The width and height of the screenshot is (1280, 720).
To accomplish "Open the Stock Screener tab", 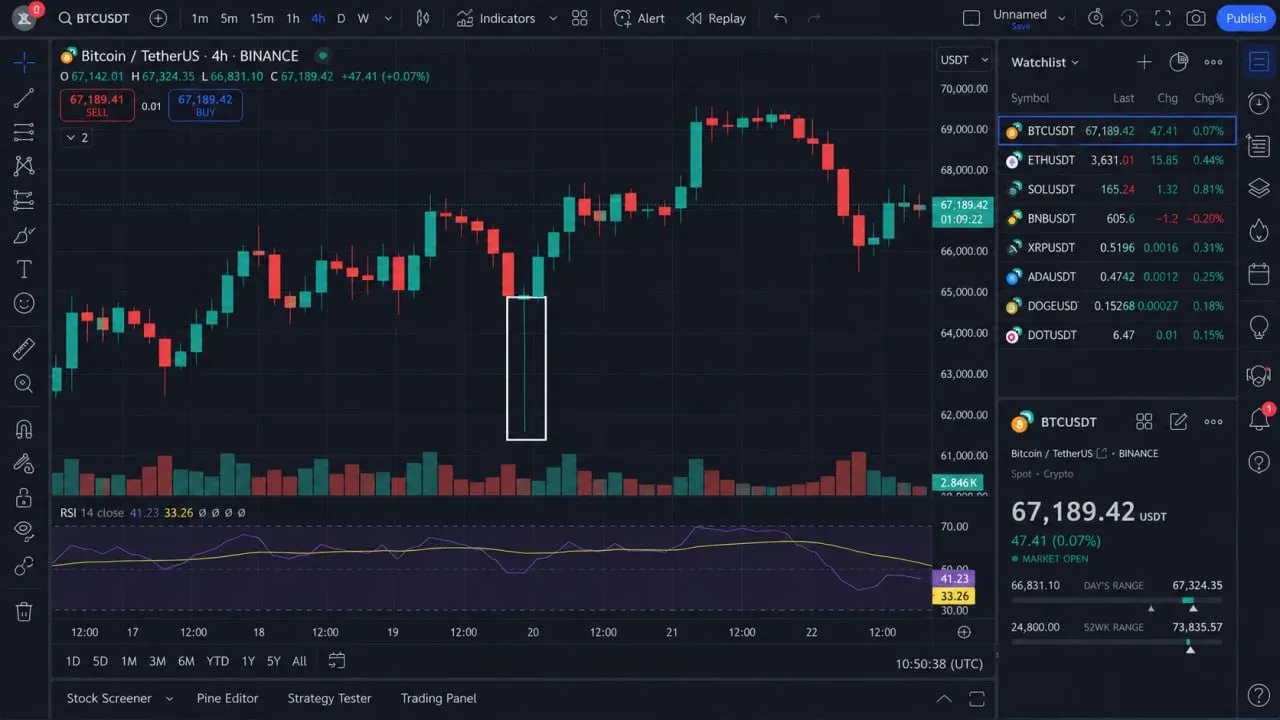I will tap(109, 698).
